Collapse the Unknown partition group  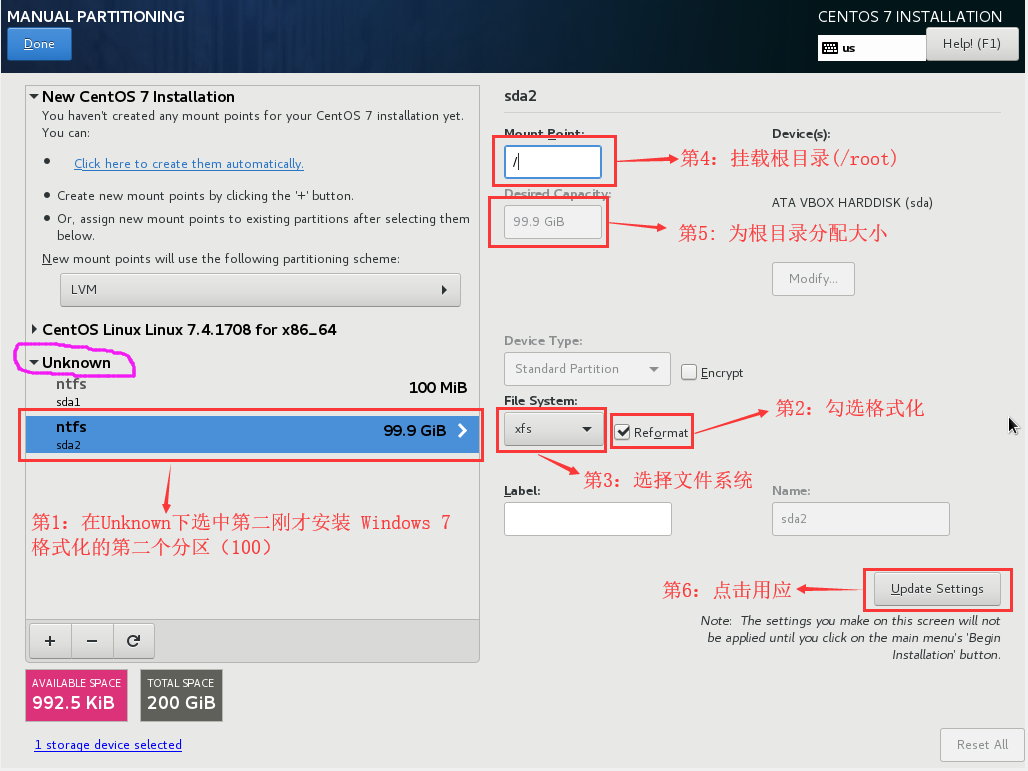pyautogui.click(x=34, y=363)
